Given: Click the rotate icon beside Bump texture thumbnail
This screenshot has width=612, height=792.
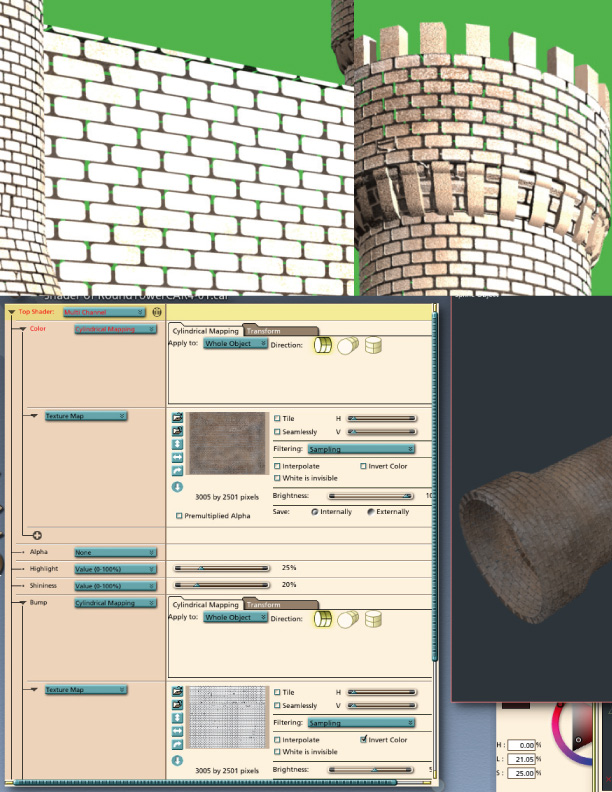Looking at the screenshot, I should click(x=177, y=745).
